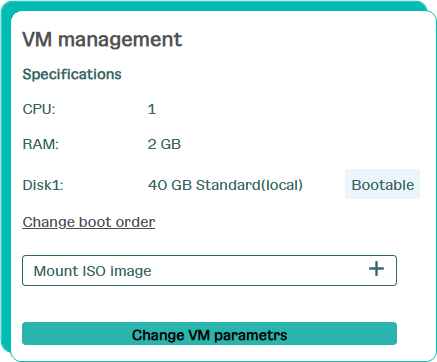Screen dimensions: 437x362
Task: Click the Change VM parametrs button
Action: click(x=209, y=334)
